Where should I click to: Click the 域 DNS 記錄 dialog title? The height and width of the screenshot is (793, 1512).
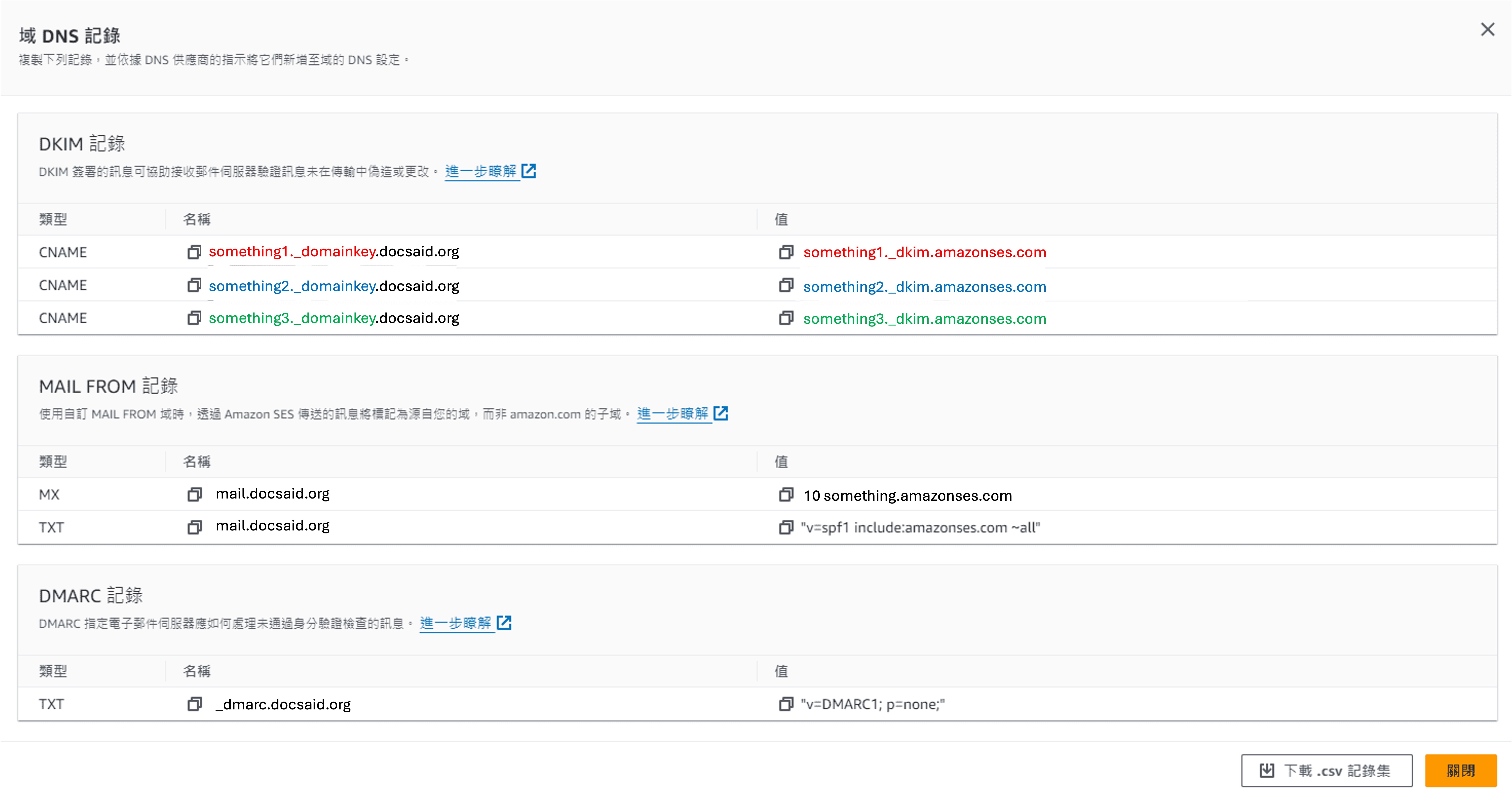click(x=70, y=36)
